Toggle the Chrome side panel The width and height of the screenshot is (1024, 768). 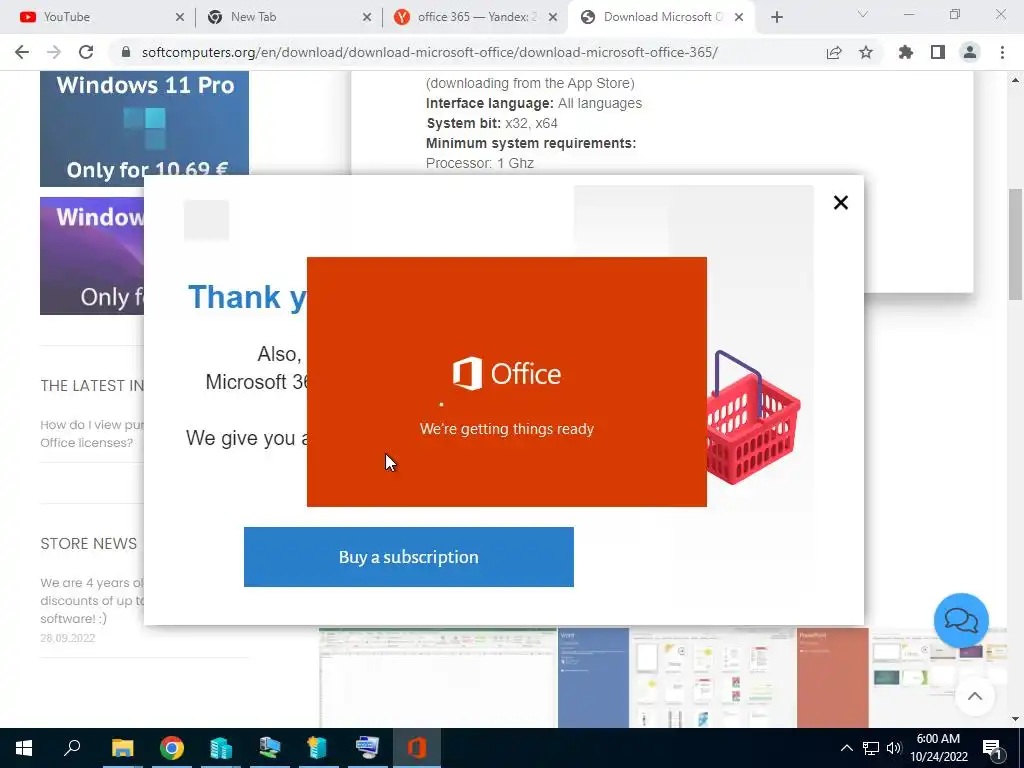(x=938, y=52)
